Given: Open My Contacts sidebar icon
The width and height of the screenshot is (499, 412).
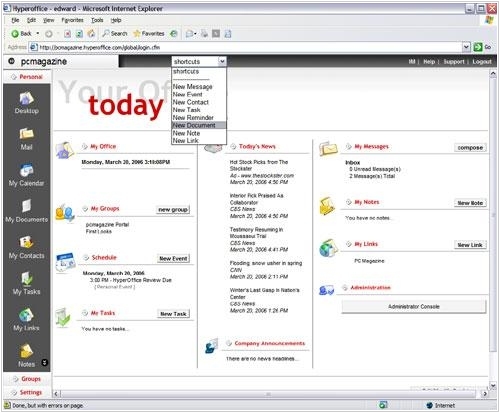Looking at the screenshot, I should point(26,242).
